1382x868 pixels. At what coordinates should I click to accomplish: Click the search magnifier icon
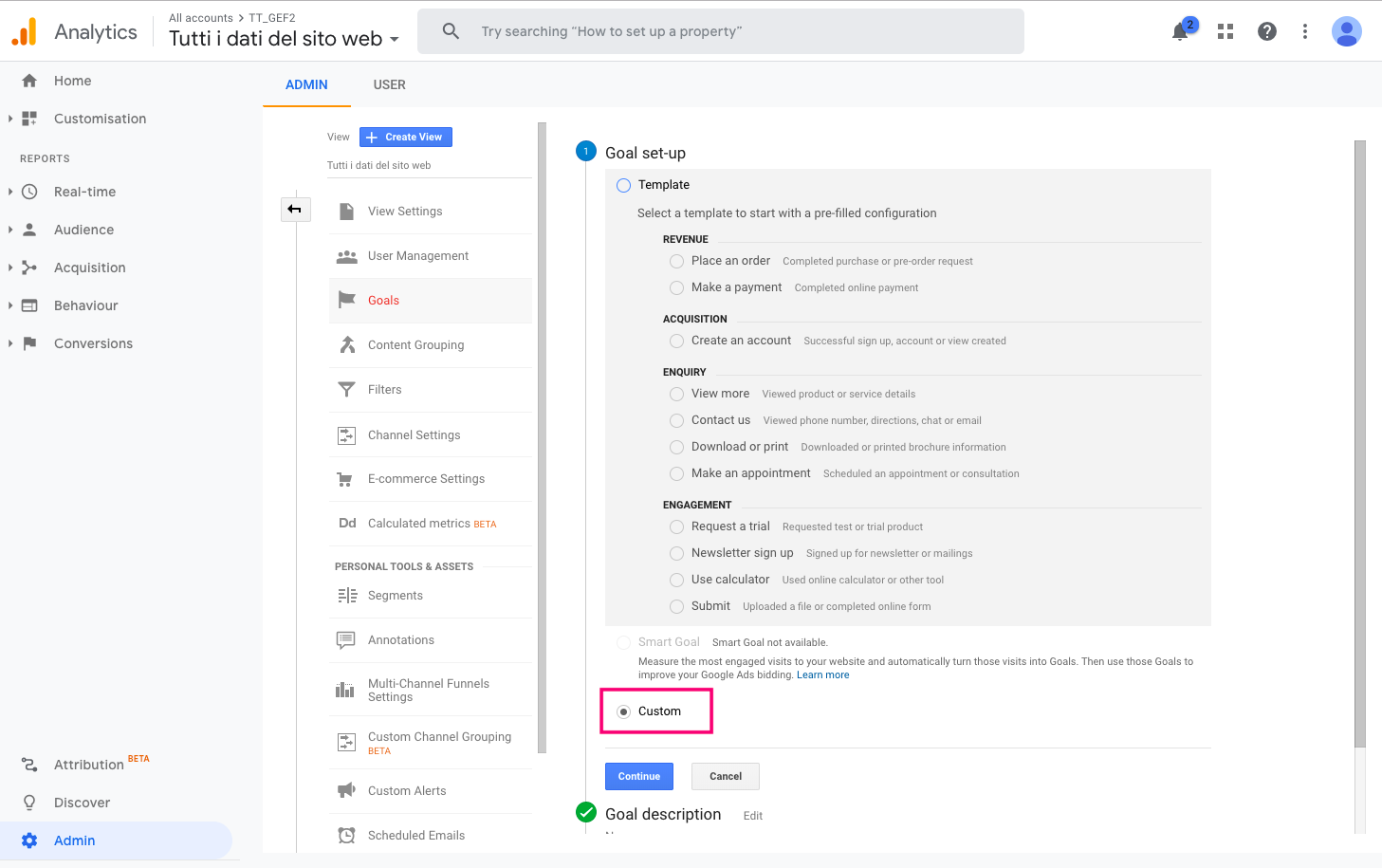(451, 31)
